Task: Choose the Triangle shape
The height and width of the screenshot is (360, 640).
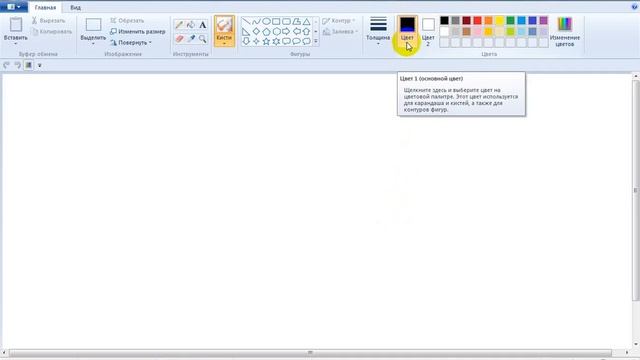Action: (x=306, y=21)
